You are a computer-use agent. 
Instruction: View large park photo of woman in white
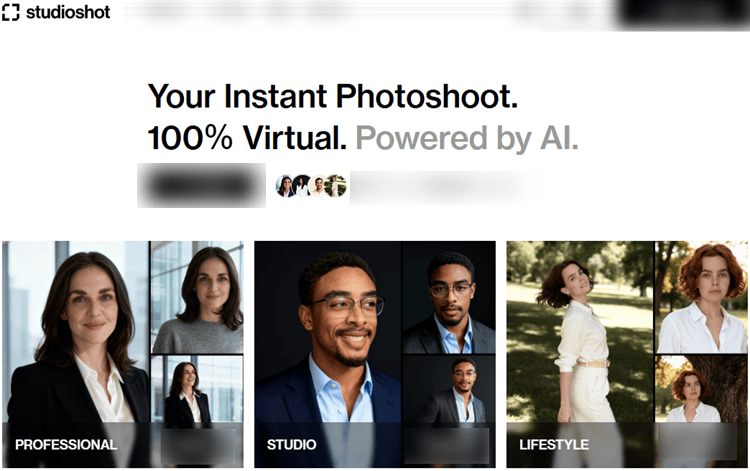(x=580, y=330)
